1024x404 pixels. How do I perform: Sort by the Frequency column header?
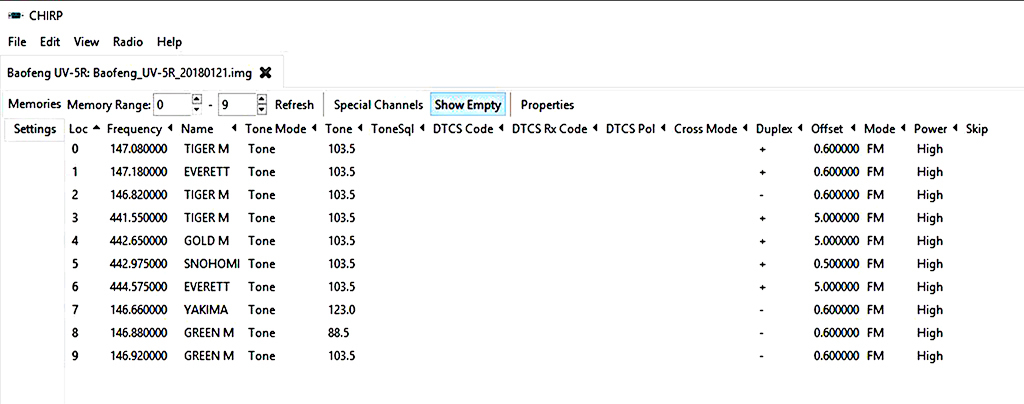pyautogui.click(x=140, y=129)
